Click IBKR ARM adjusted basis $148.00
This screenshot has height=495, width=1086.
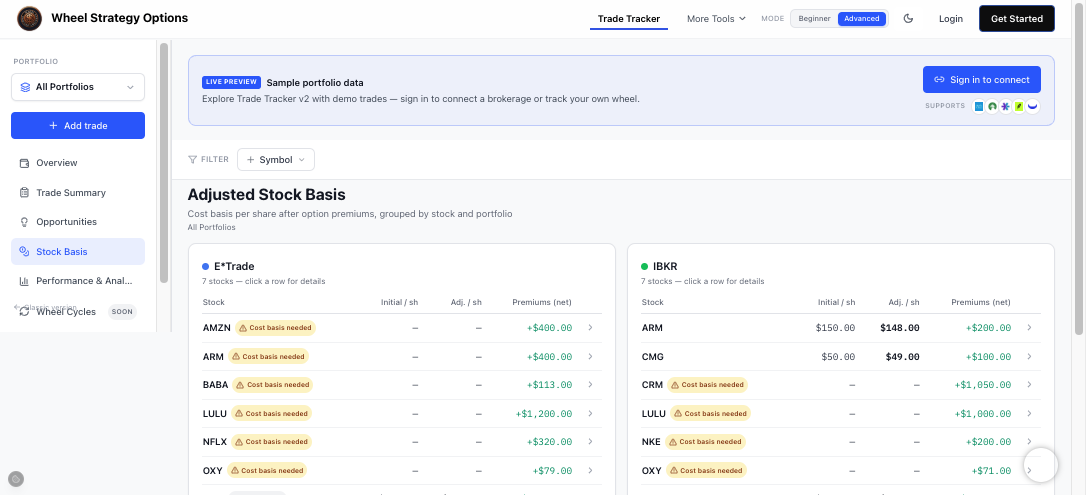(x=900, y=328)
